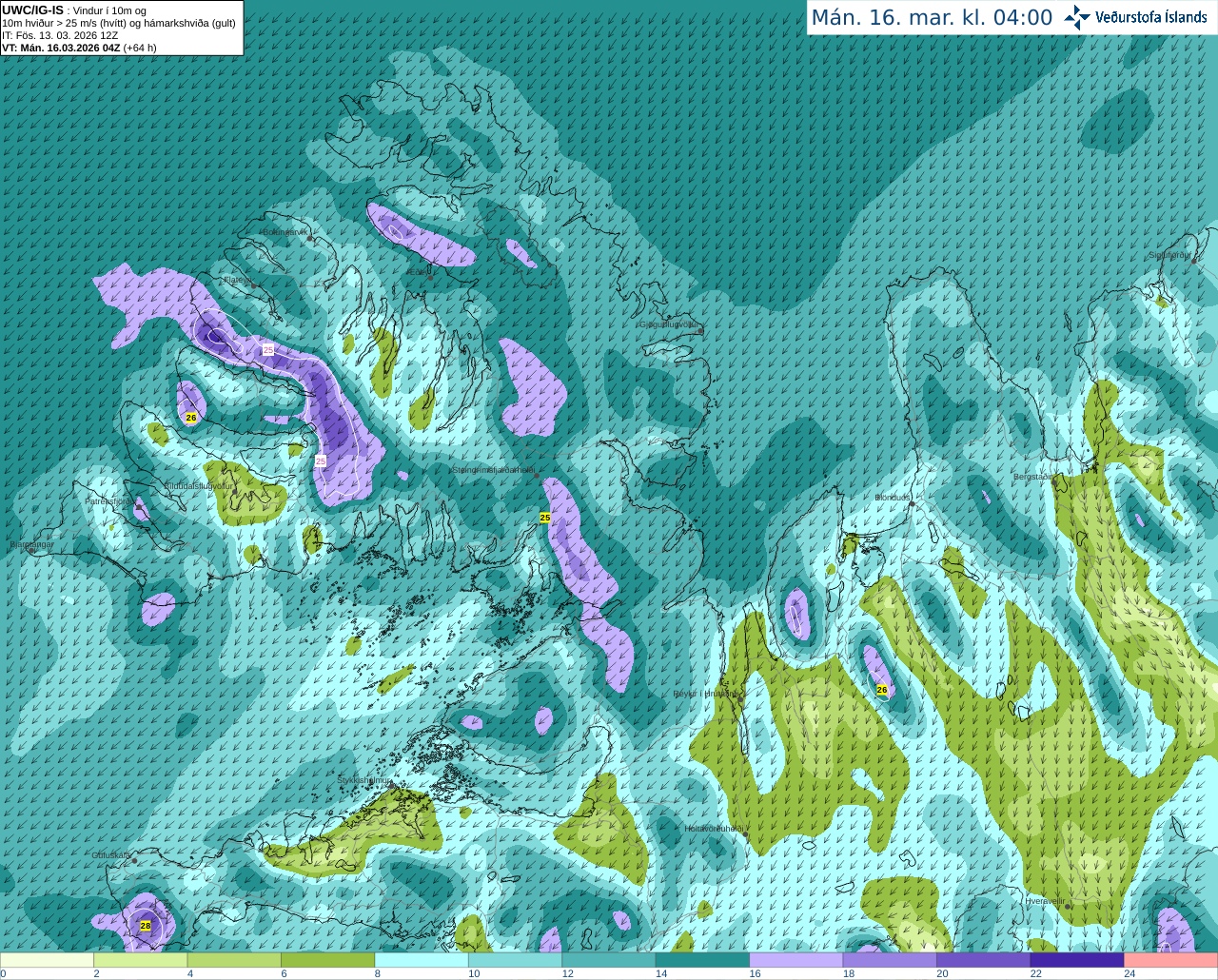Image resolution: width=1218 pixels, height=980 pixels.
Task: Click the Reykir í Hrútafirði station label
Action: [706, 694]
